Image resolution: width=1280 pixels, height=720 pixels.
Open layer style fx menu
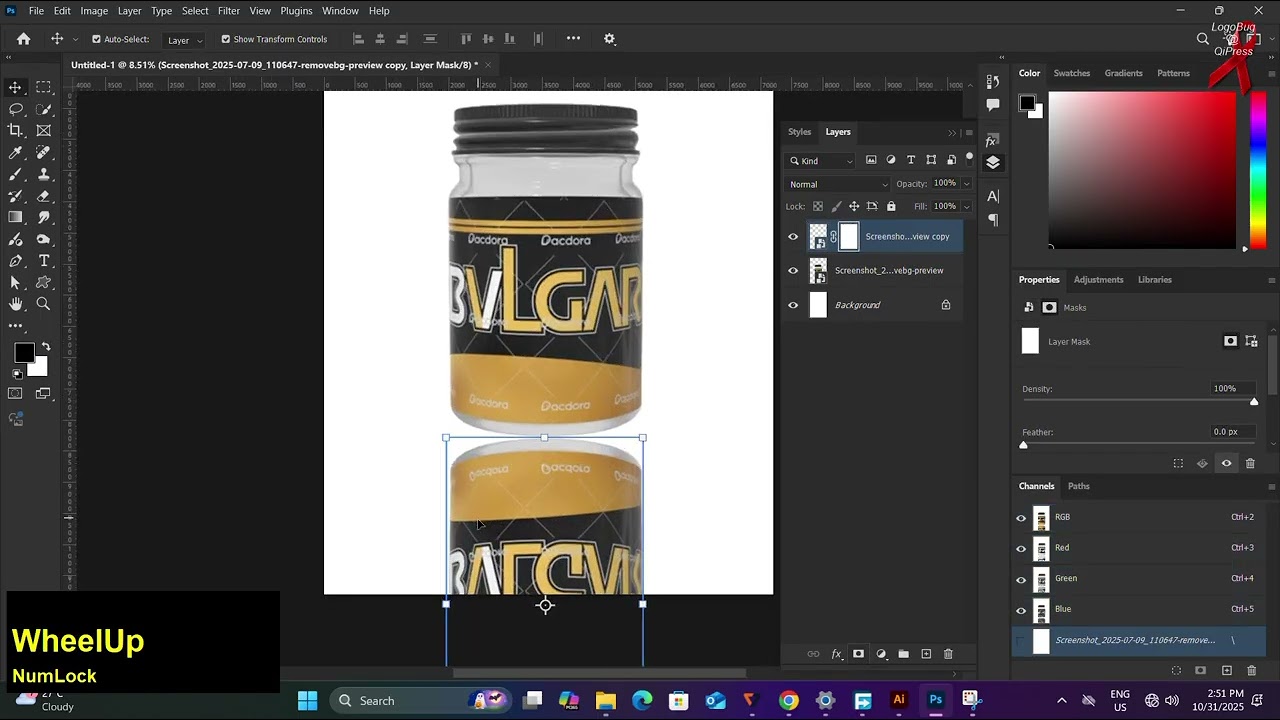(836, 654)
